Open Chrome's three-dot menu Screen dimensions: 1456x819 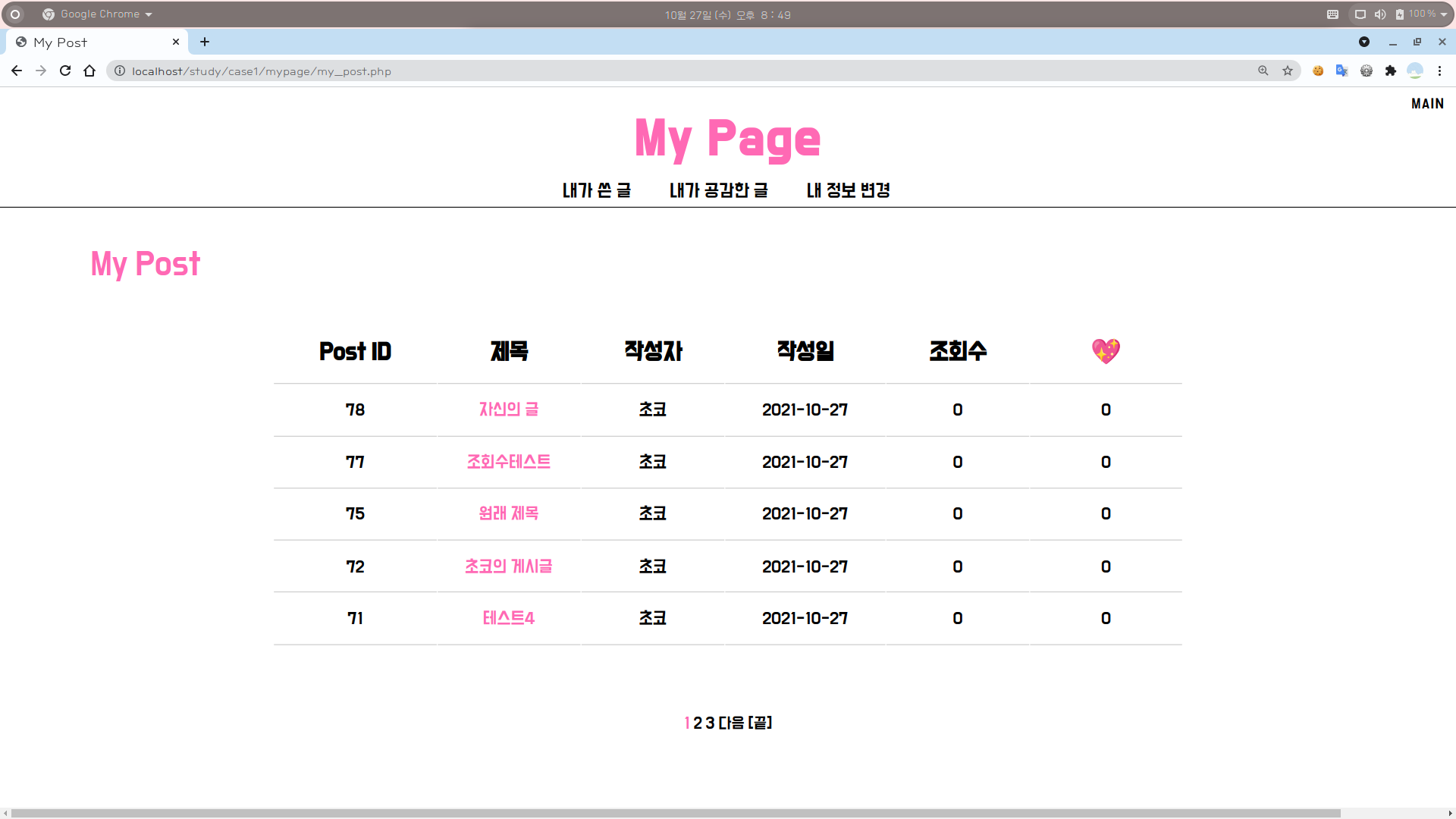(x=1439, y=71)
